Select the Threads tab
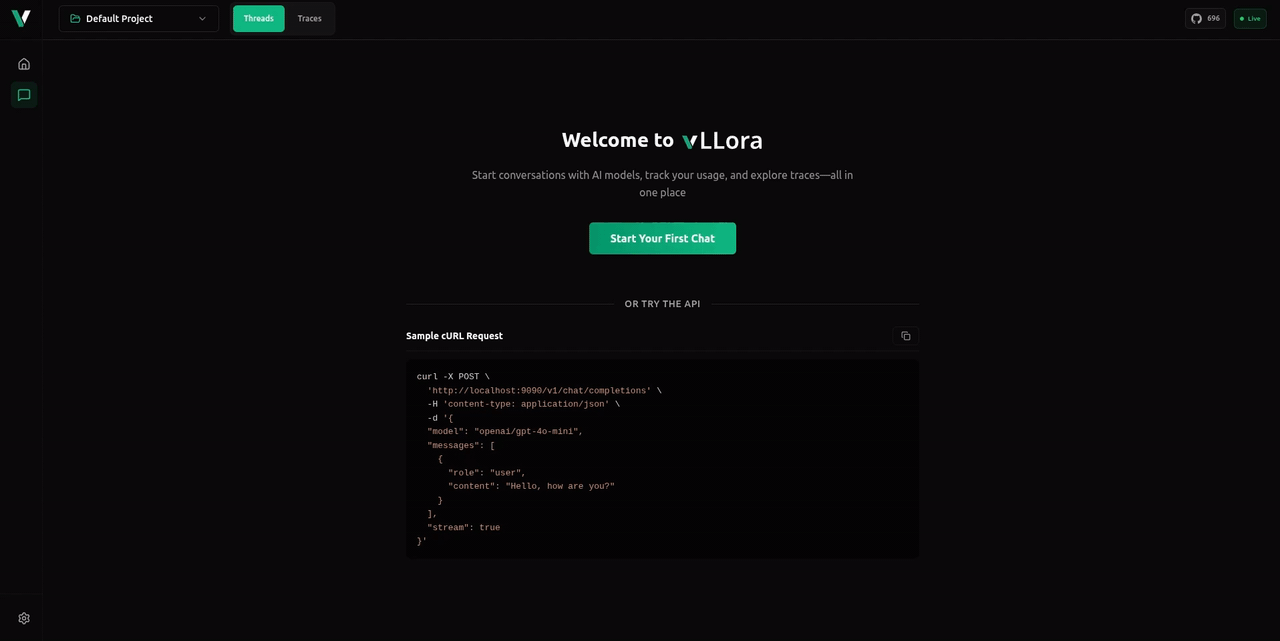 pos(258,18)
